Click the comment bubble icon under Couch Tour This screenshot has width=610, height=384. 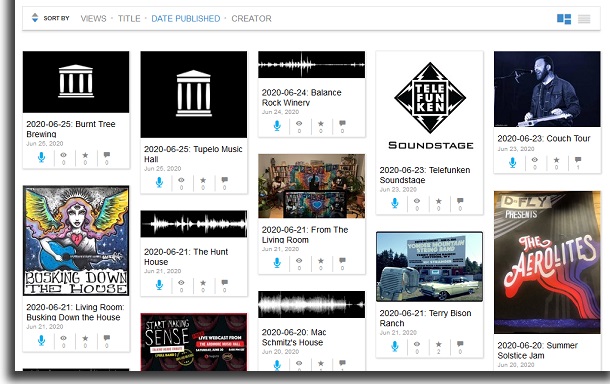click(x=578, y=160)
